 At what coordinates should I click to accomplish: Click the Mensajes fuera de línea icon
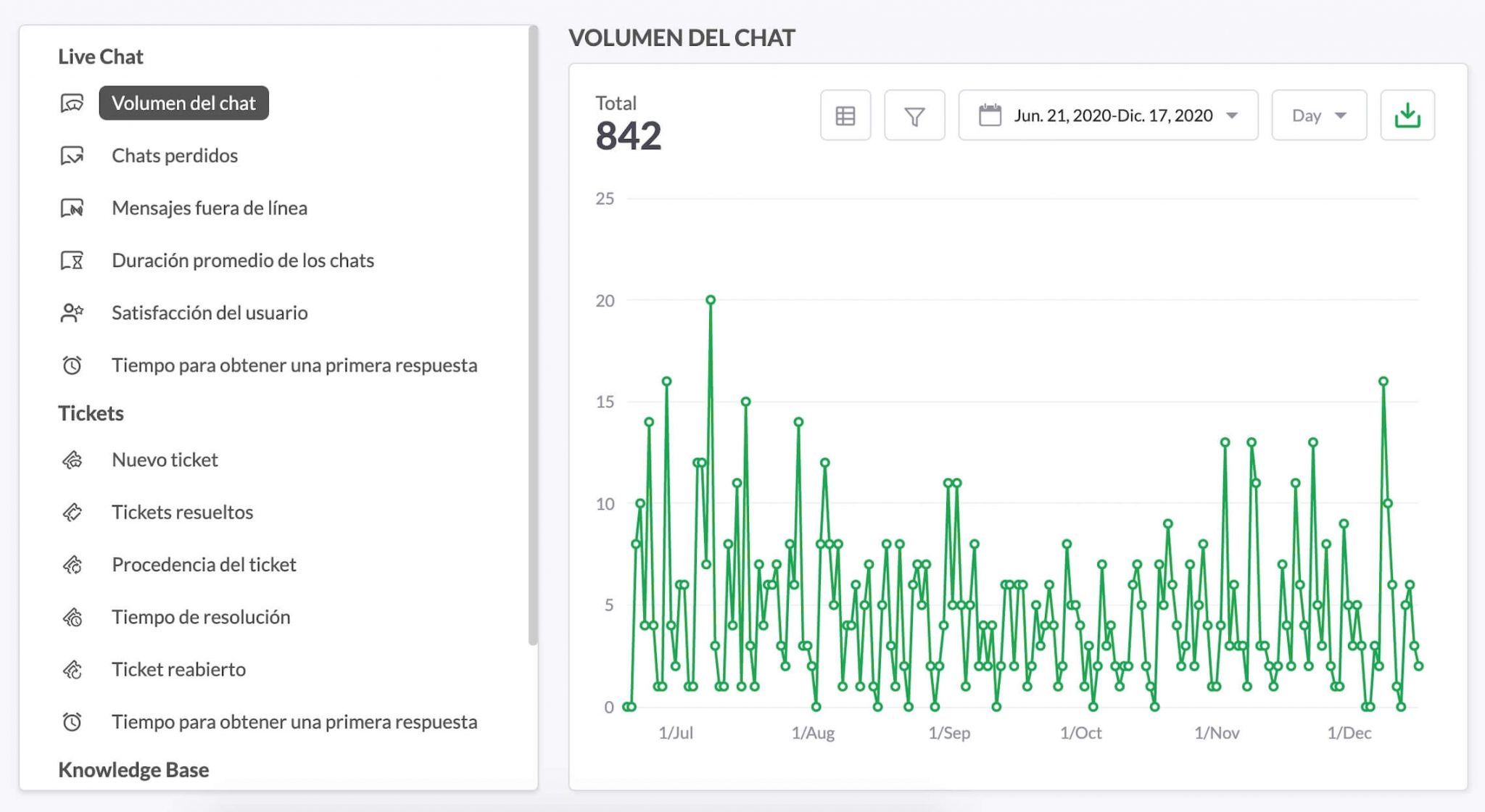[x=72, y=209]
